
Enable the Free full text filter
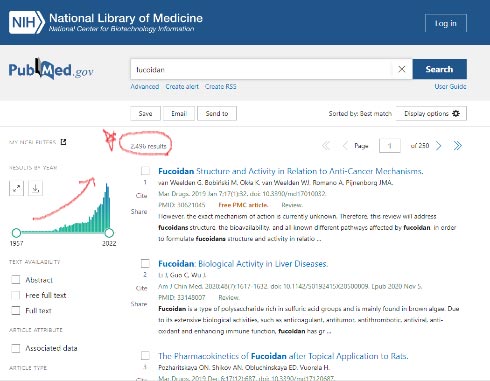(16, 295)
